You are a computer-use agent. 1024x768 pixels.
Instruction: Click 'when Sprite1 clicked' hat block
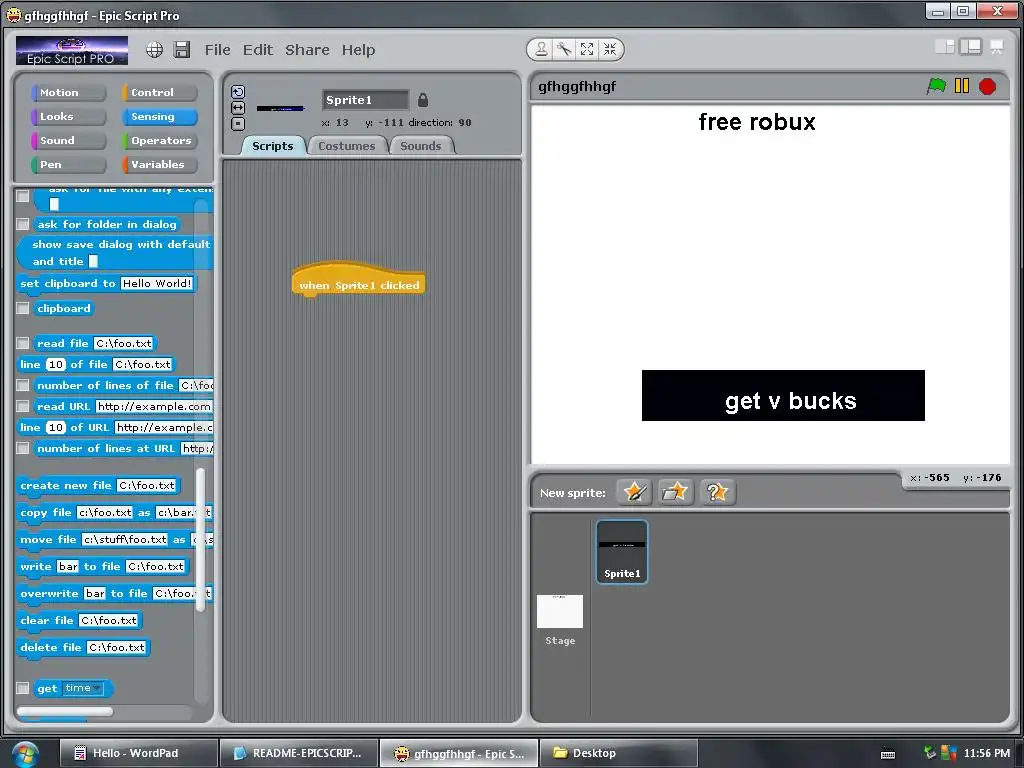[x=359, y=280]
